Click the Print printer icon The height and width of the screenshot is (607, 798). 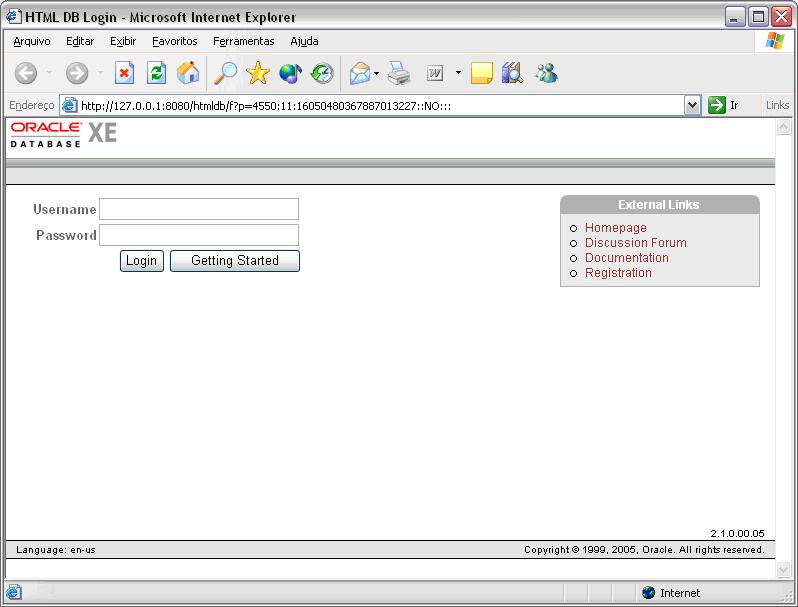400,73
